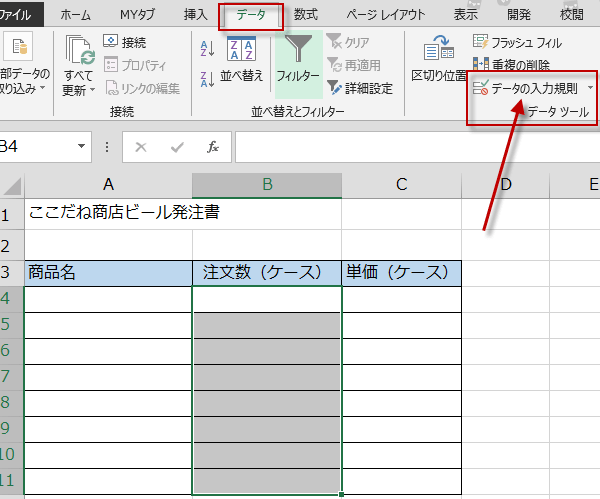This screenshot has height=499, width=600.
Task: Select row 7 header
Action: click(11, 377)
